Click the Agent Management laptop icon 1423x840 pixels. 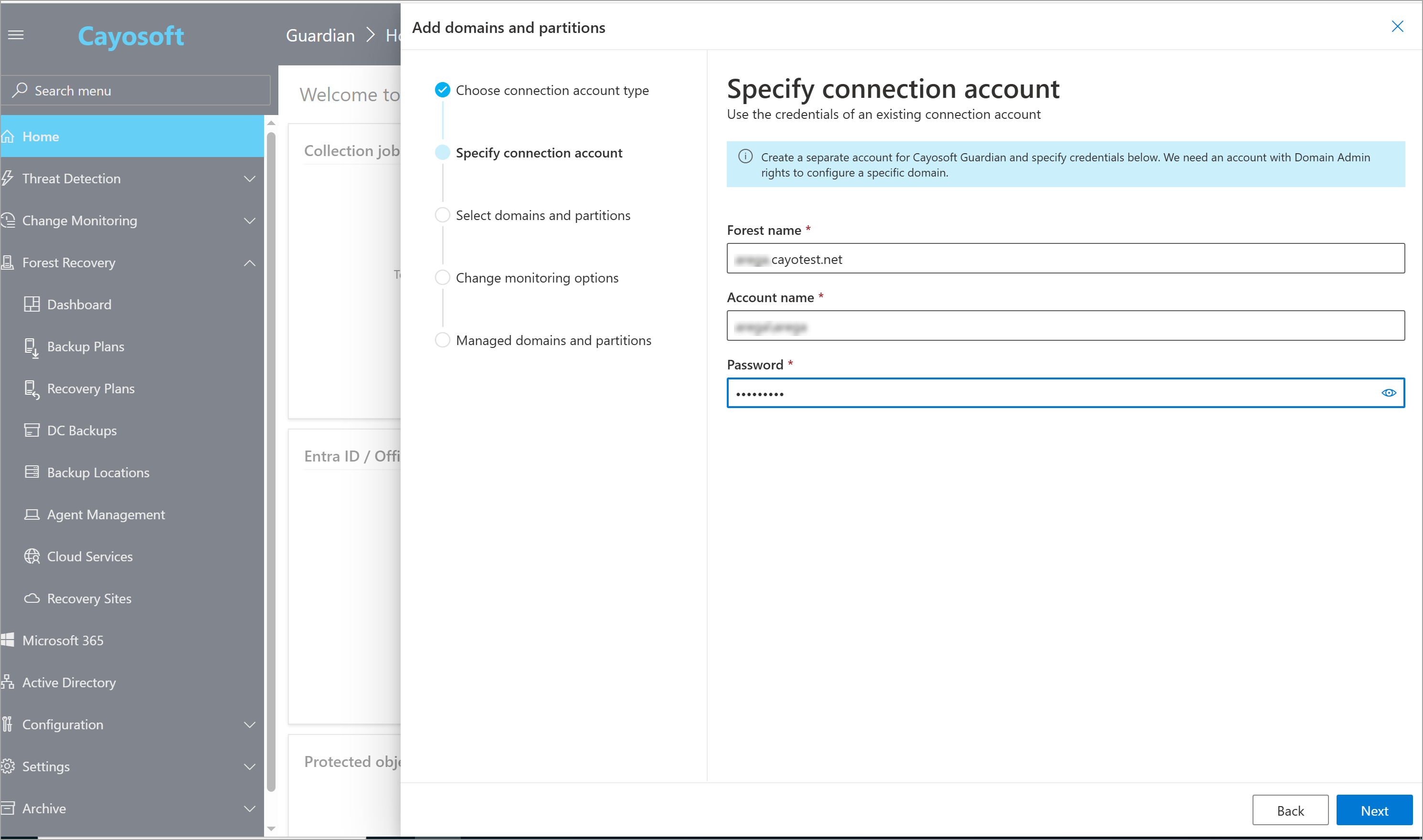click(x=32, y=514)
